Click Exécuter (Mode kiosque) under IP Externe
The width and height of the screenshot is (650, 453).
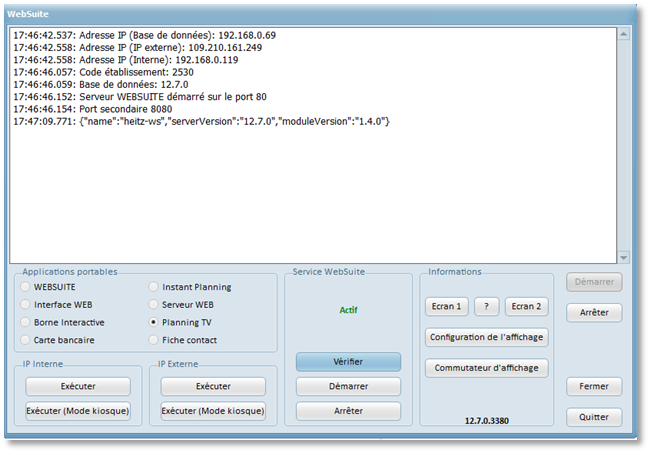[x=213, y=411]
